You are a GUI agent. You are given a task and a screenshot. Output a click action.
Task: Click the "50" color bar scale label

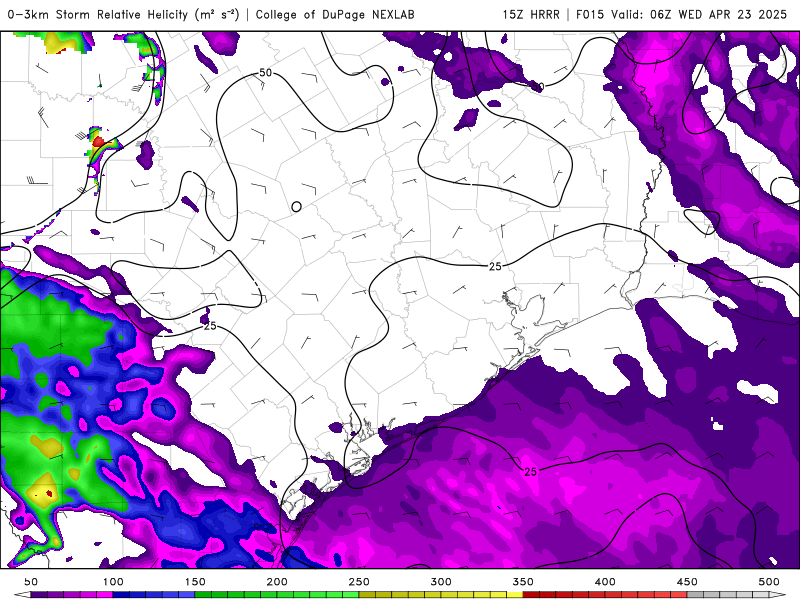click(x=31, y=582)
